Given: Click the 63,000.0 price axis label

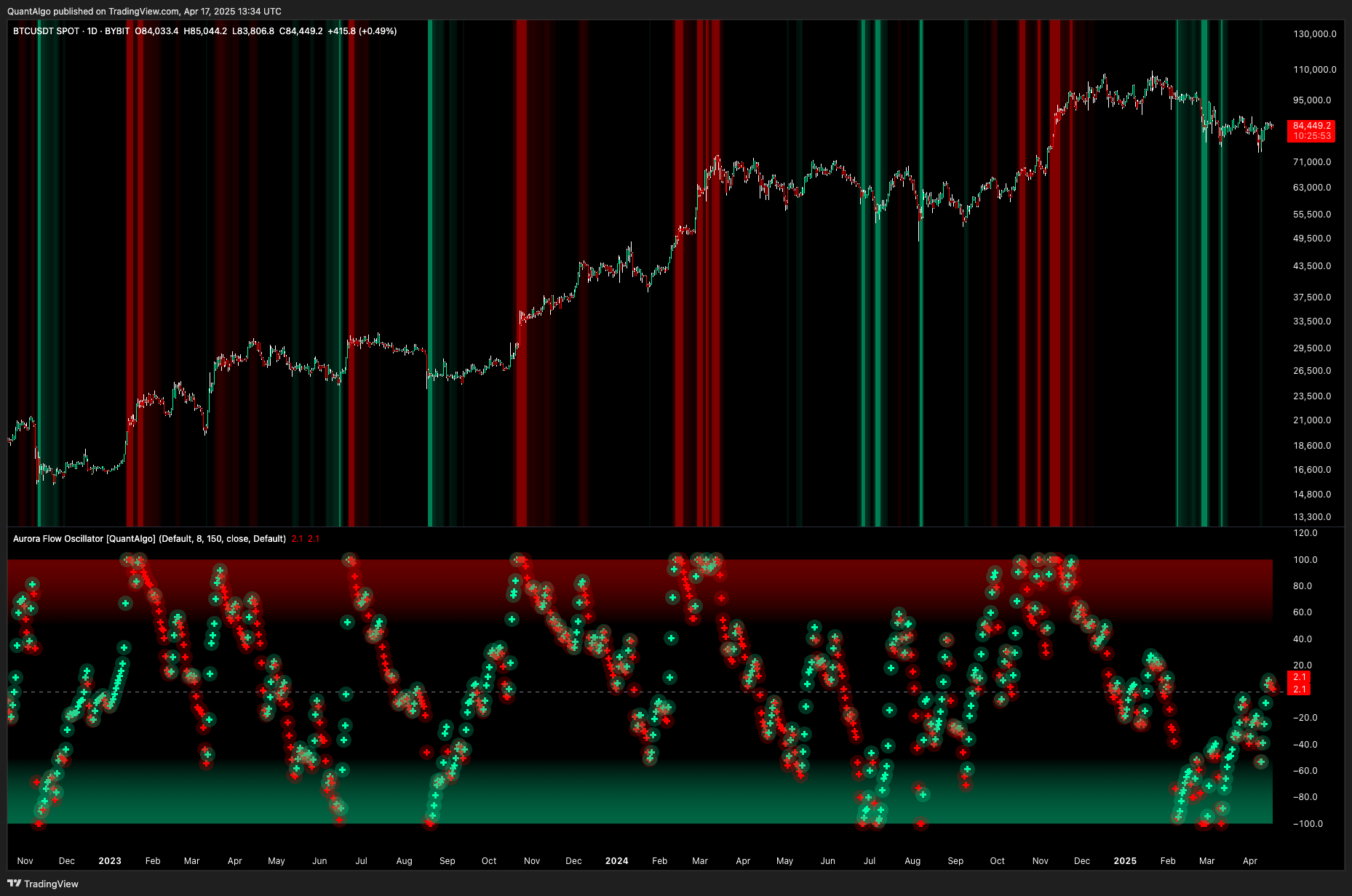Looking at the screenshot, I should coord(1312,188).
